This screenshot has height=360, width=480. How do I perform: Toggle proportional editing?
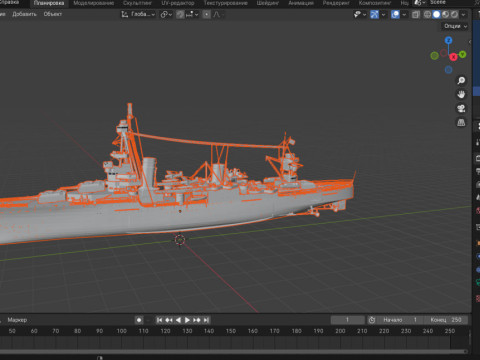(207, 14)
